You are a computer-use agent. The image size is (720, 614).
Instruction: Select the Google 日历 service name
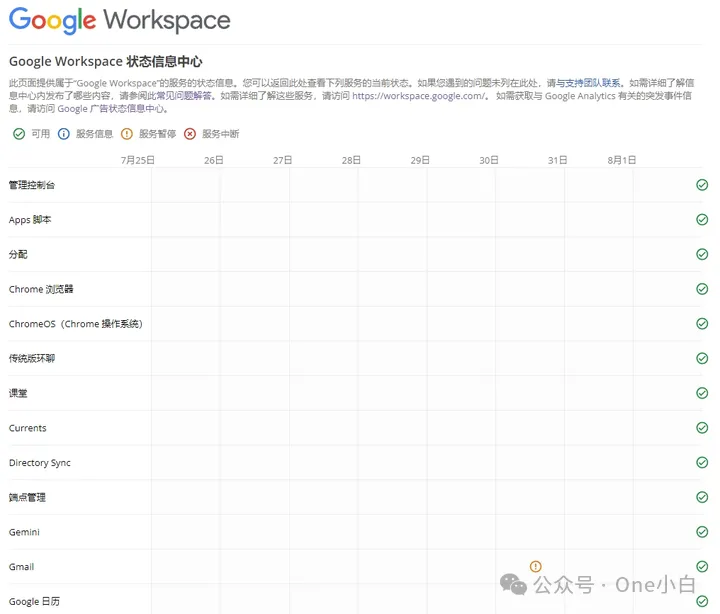[x=34, y=602]
